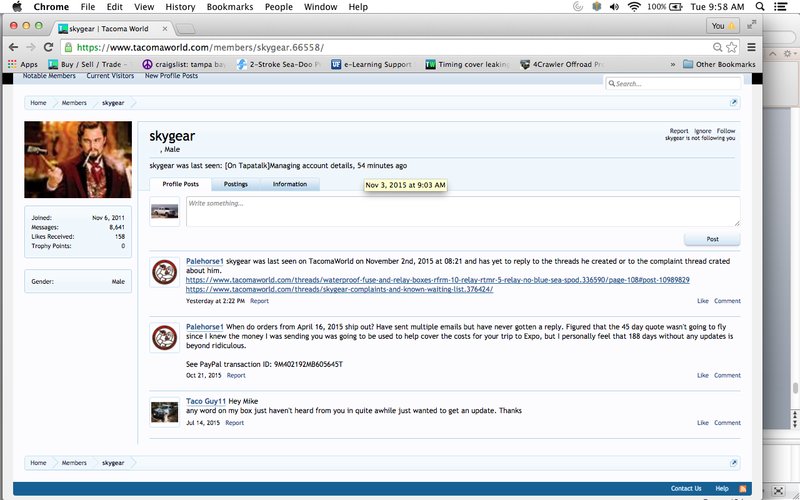Viewport: 800px width, 500px height.
Task: Report the skygear profile
Action: tap(679, 131)
